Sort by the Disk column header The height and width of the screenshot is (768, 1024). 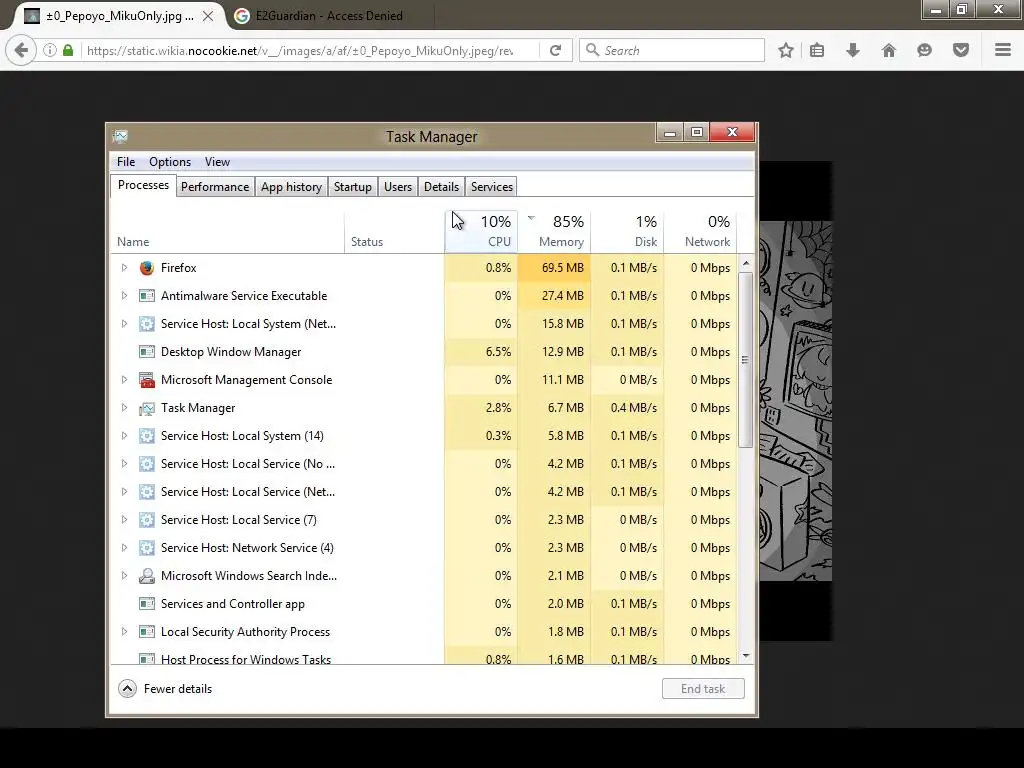click(x=628, y=231)
